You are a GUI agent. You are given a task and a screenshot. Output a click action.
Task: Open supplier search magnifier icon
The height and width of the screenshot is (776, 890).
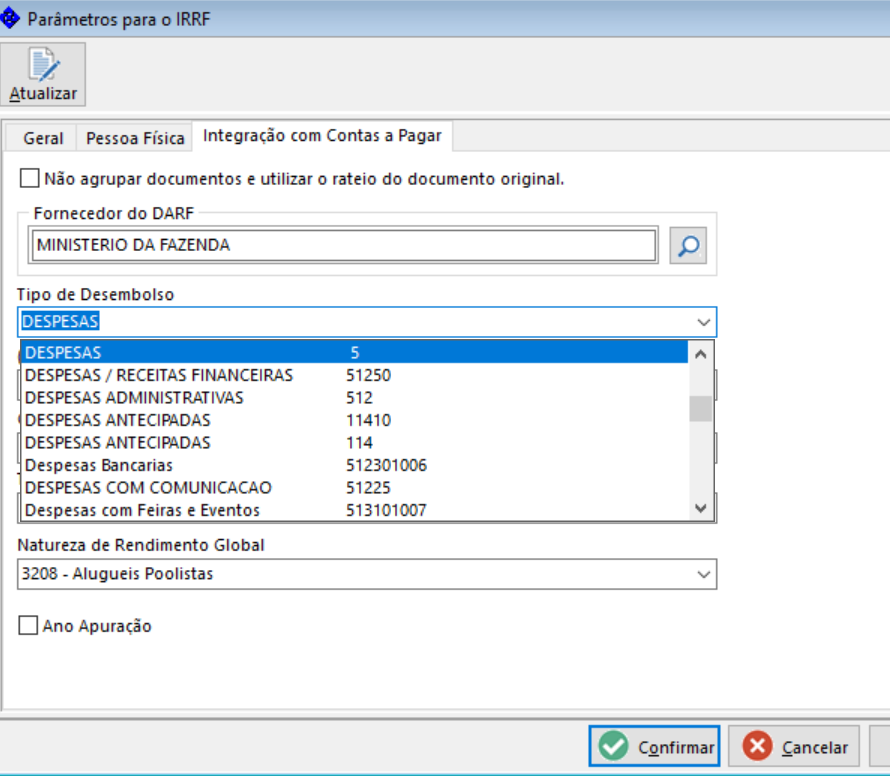[x=688, y=245]
